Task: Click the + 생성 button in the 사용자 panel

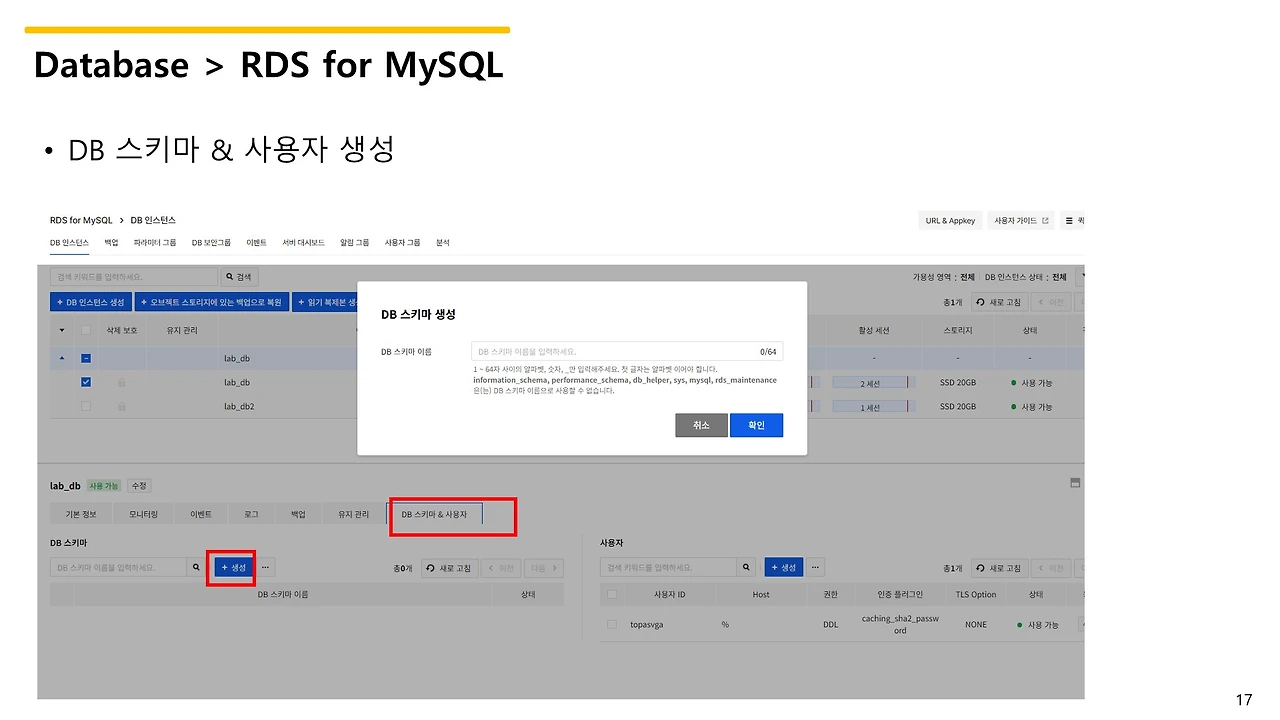Action: click(x=784, y=567)
